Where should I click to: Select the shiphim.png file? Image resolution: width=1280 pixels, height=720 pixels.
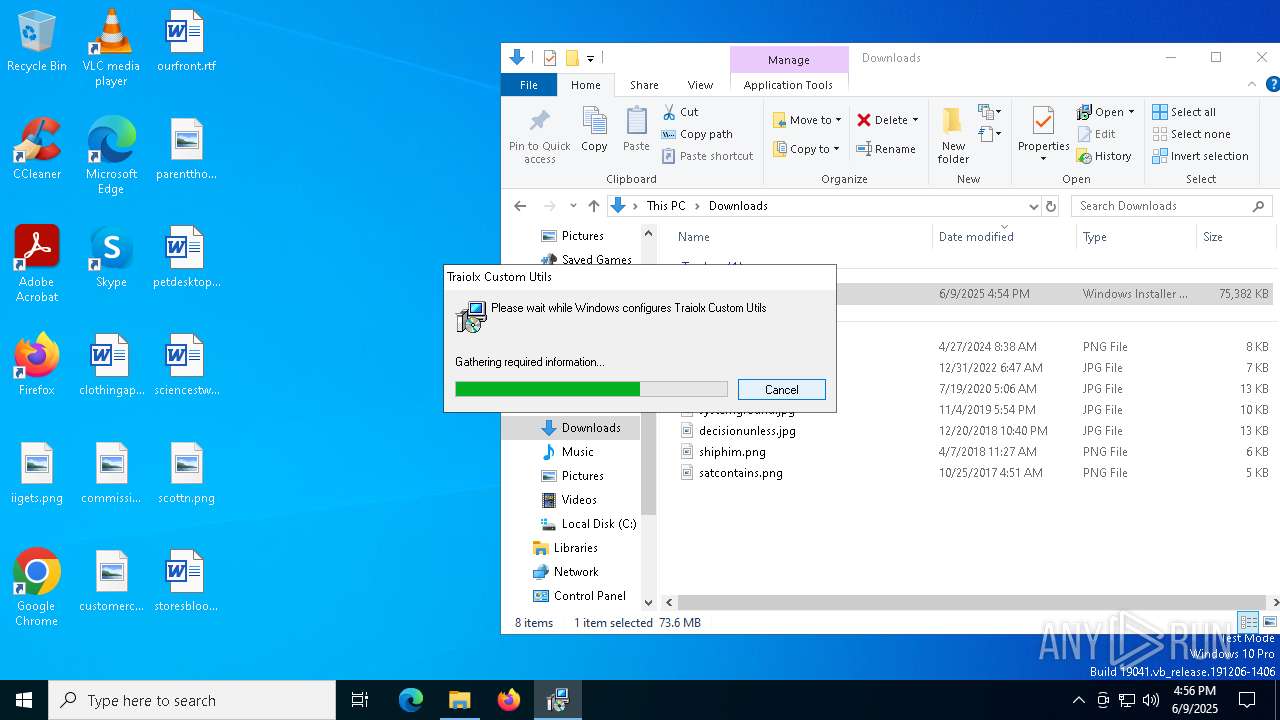coord(732,452)
